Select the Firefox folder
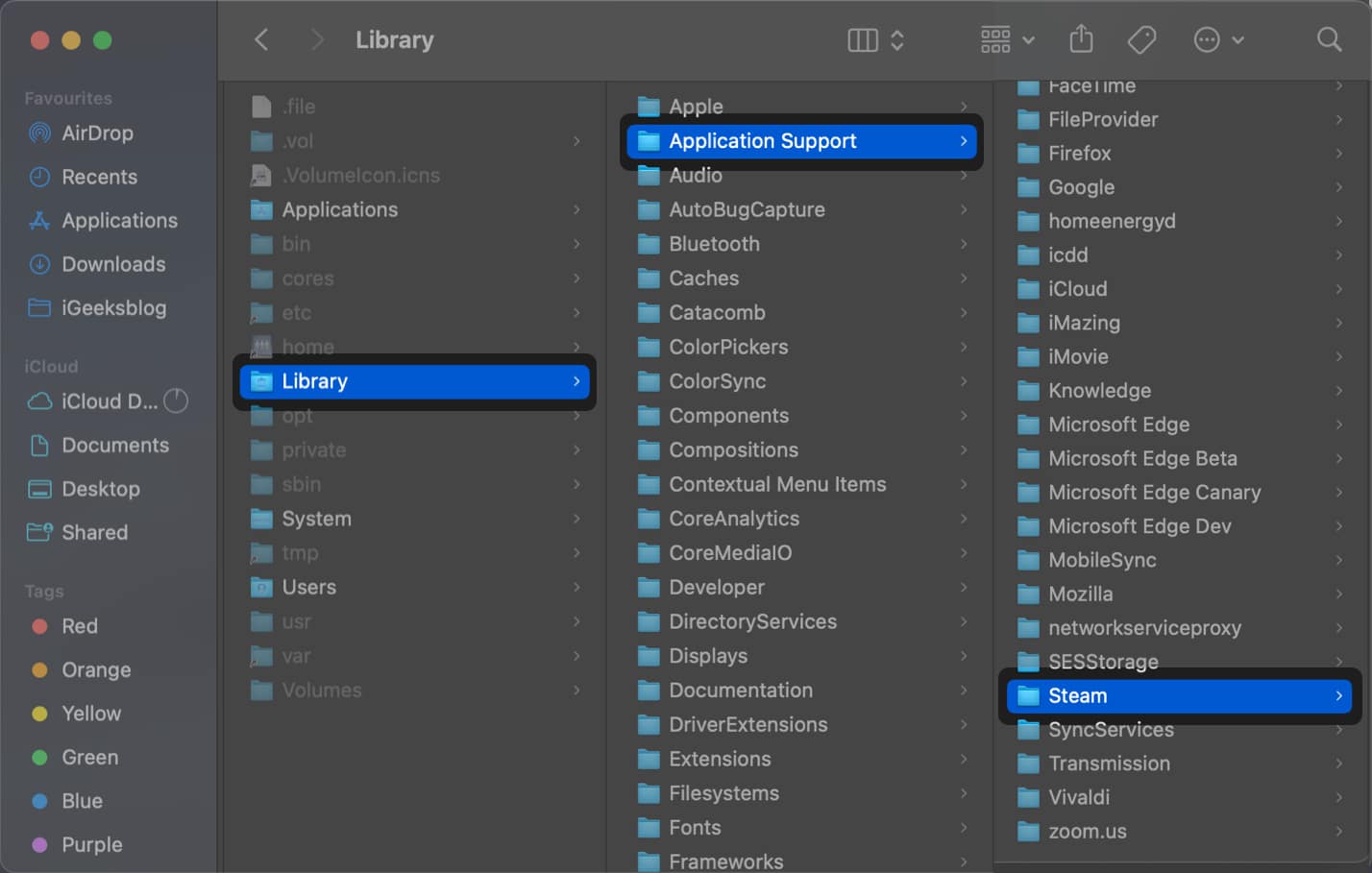 coord(1179,154)
